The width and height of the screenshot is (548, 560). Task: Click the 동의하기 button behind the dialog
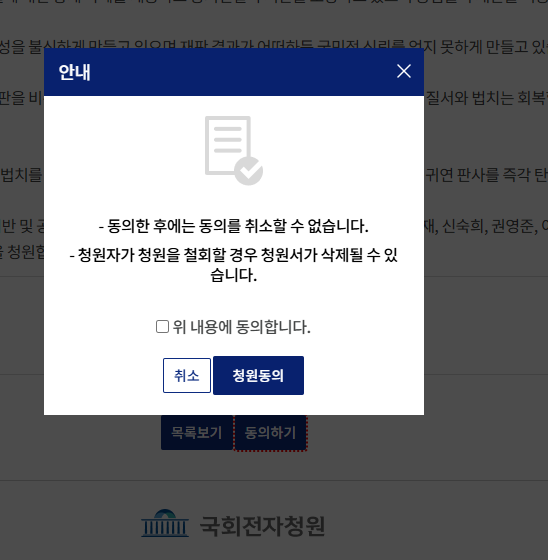click(x=270, y=433)
